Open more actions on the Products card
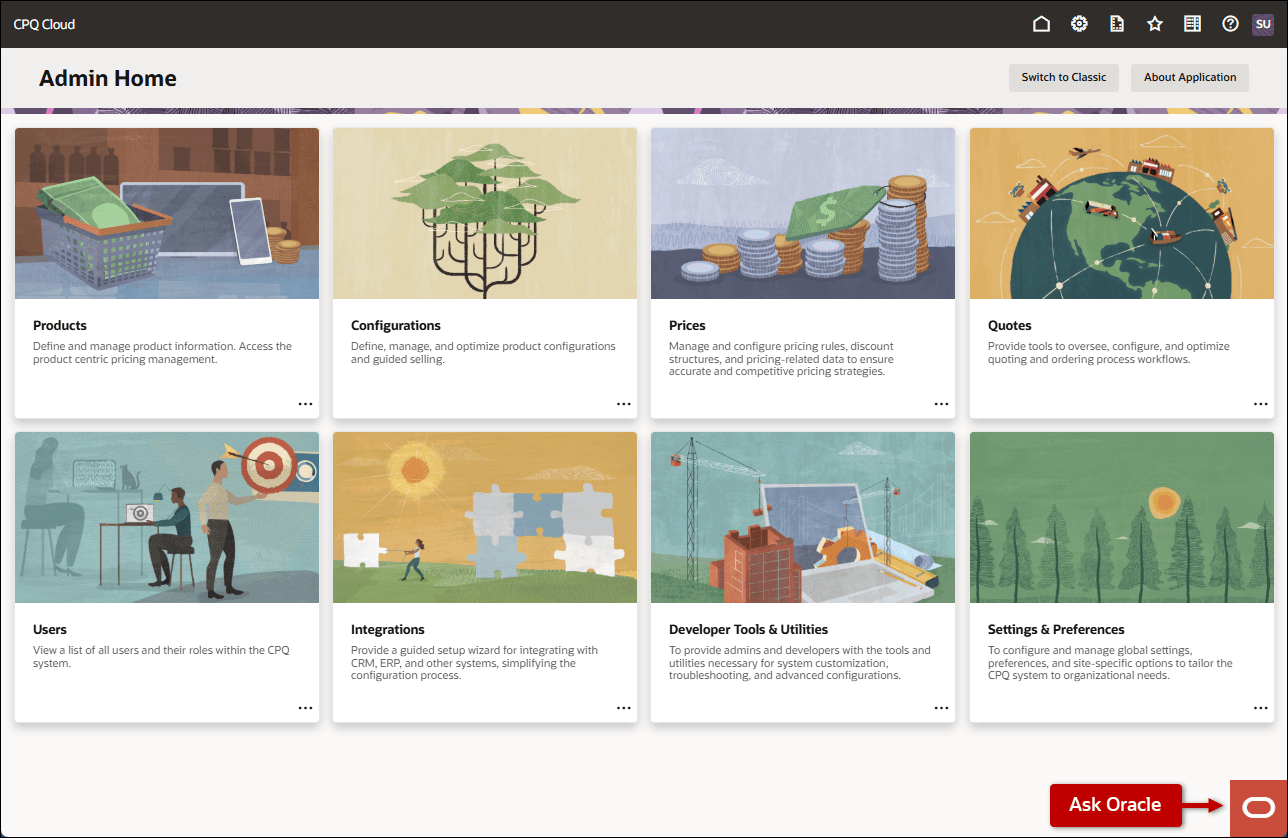Viewport: 1288px width, 838px height. [x=305, y=404]
